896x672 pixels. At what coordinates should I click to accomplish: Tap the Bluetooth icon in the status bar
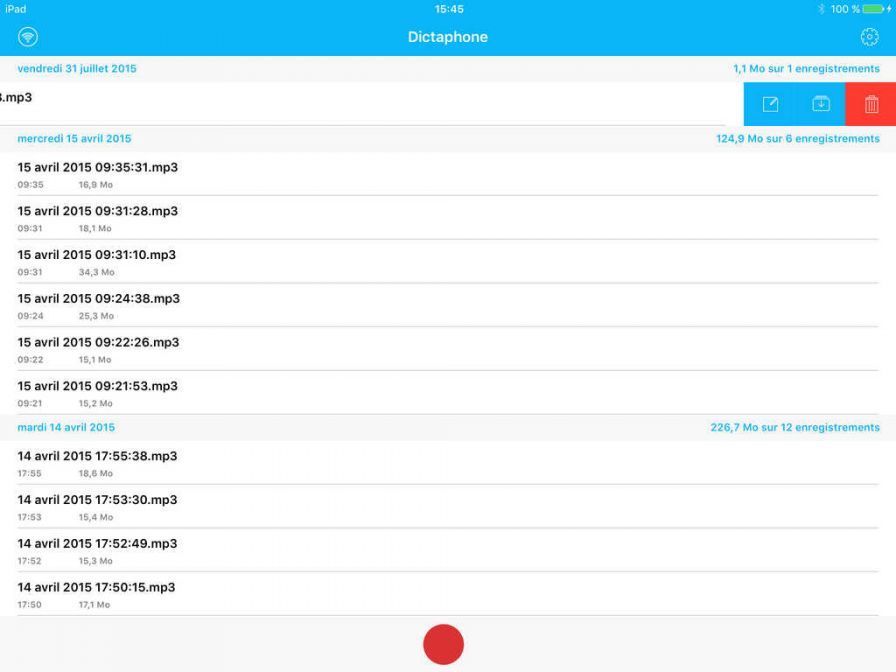click(x=821, y=9)
